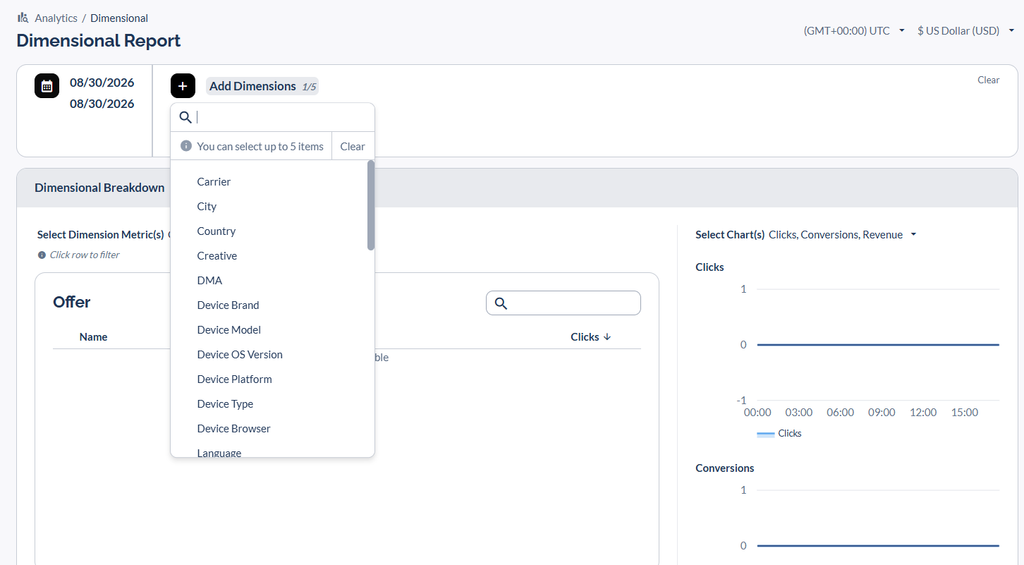The width and height of the screenshot is (1024, 565).
Task: Select the Creative dimension option
Action: 217,256
